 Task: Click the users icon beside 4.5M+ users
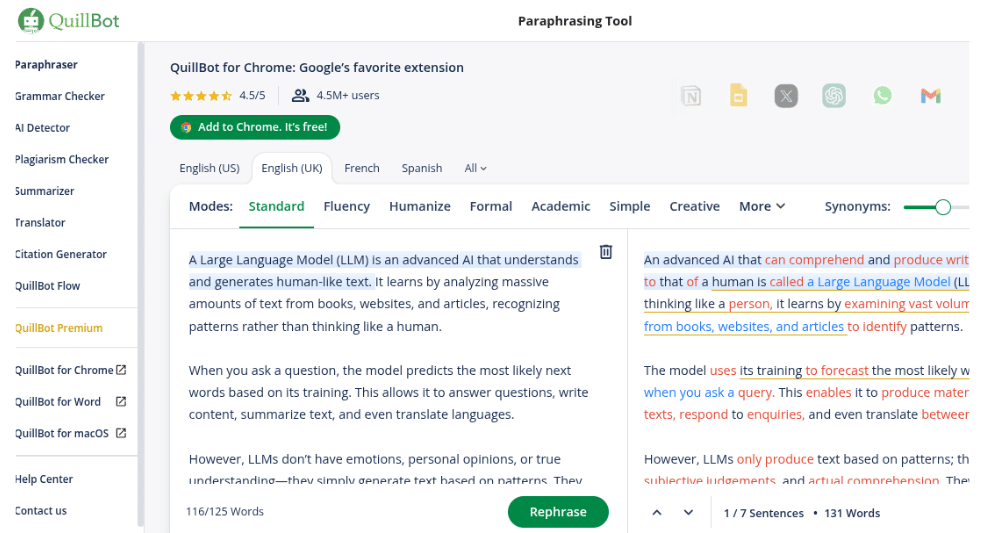tap(300, 96)
